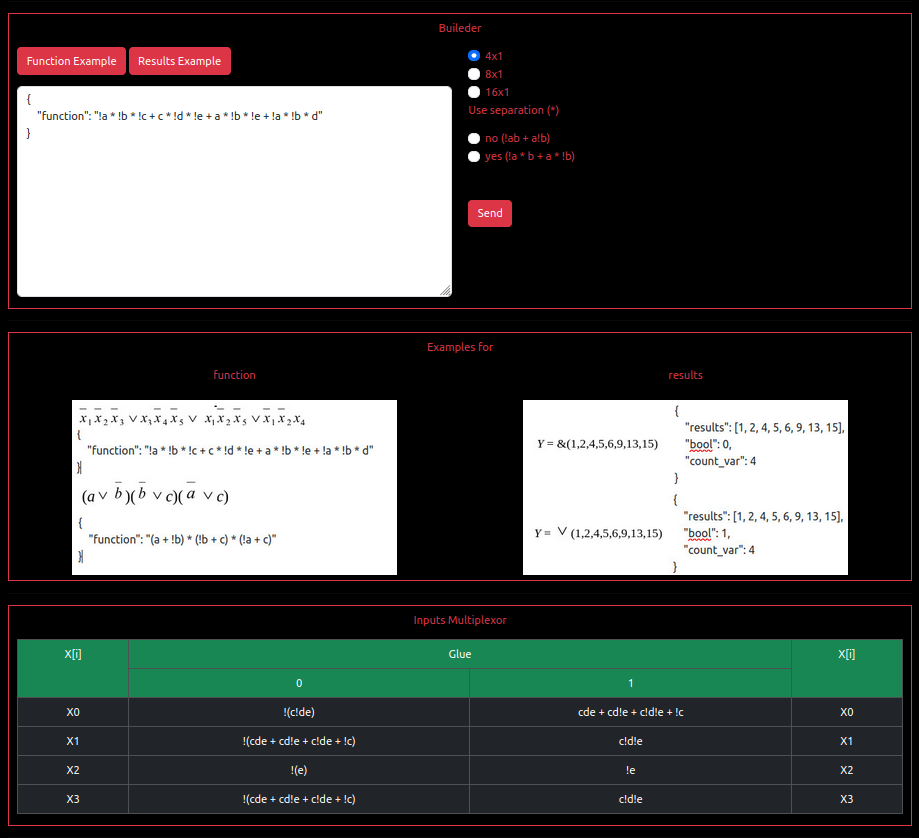Click the Results Example button
This screenshot has height=838, width=919.
pos(180,61)
